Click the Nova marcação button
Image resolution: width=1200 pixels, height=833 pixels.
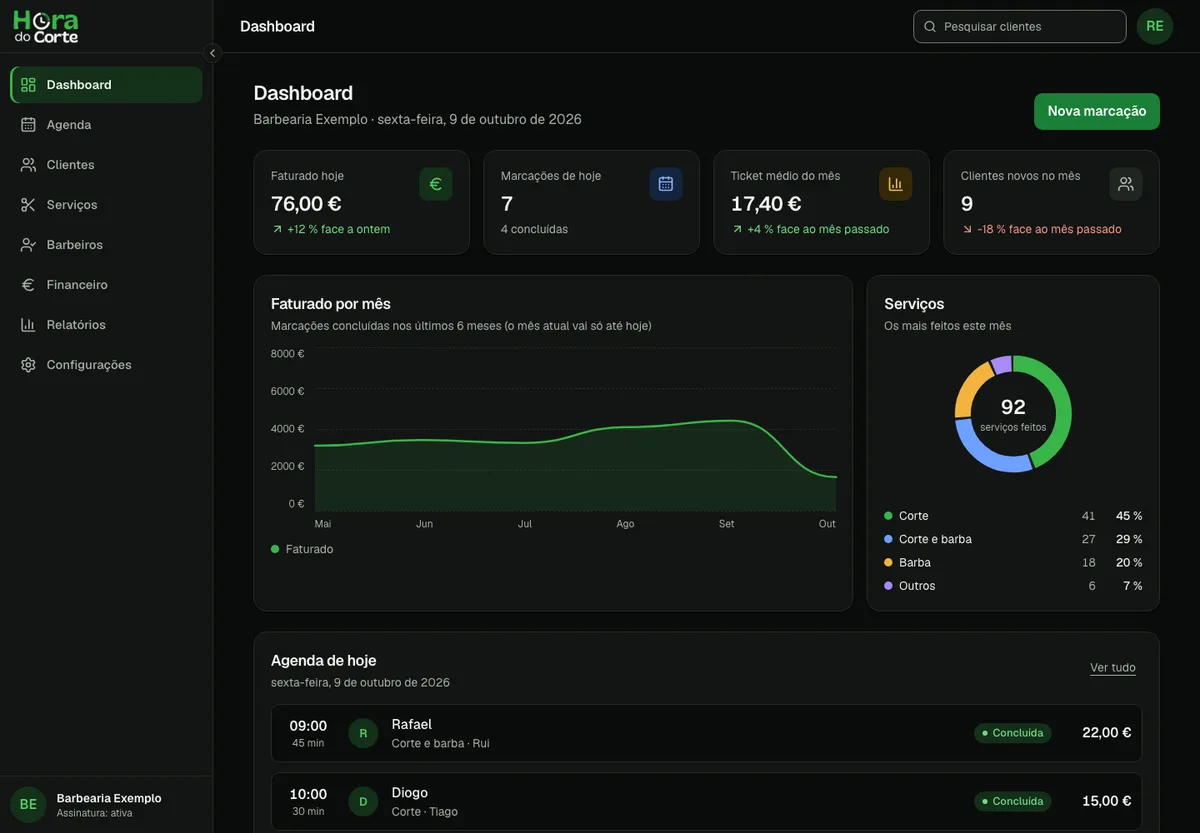(1097, 111)
